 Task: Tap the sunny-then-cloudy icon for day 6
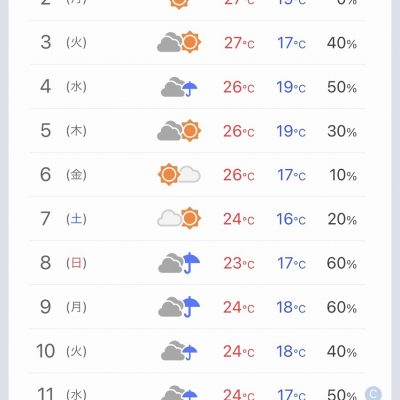click(179, 174)
